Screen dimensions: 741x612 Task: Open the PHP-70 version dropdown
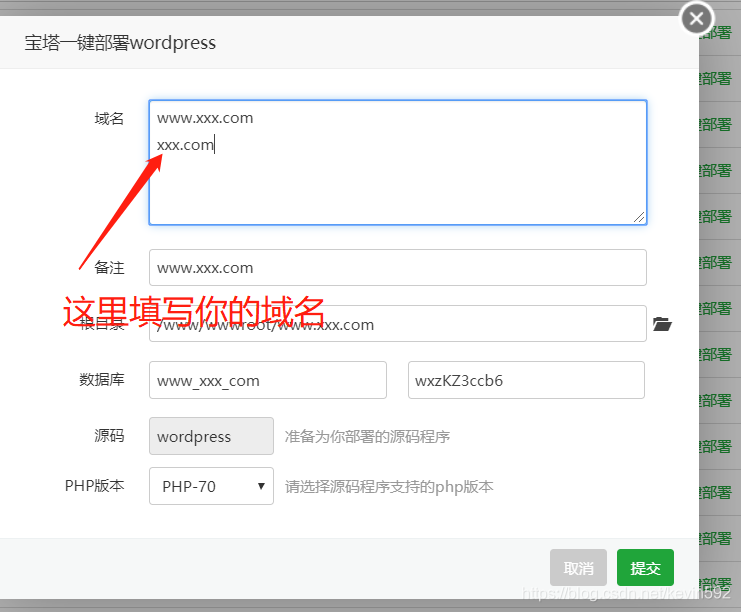pos(211,486)
